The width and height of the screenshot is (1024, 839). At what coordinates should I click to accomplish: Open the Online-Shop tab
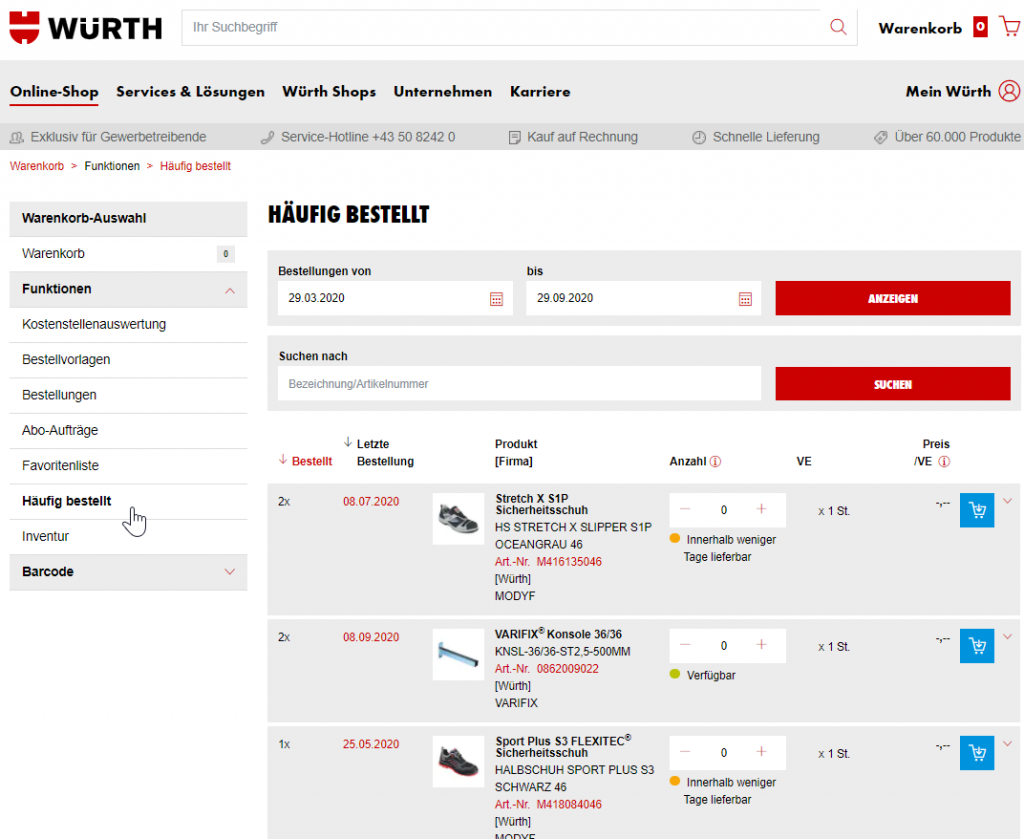54,92
